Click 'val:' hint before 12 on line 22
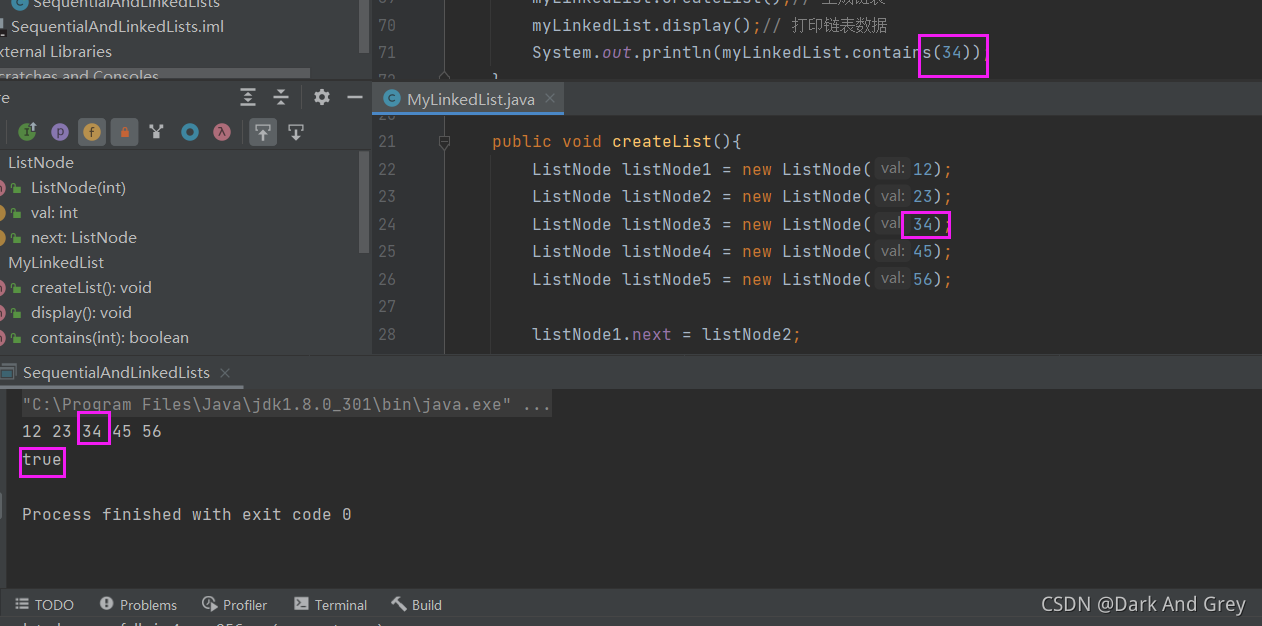 (893, 169)
